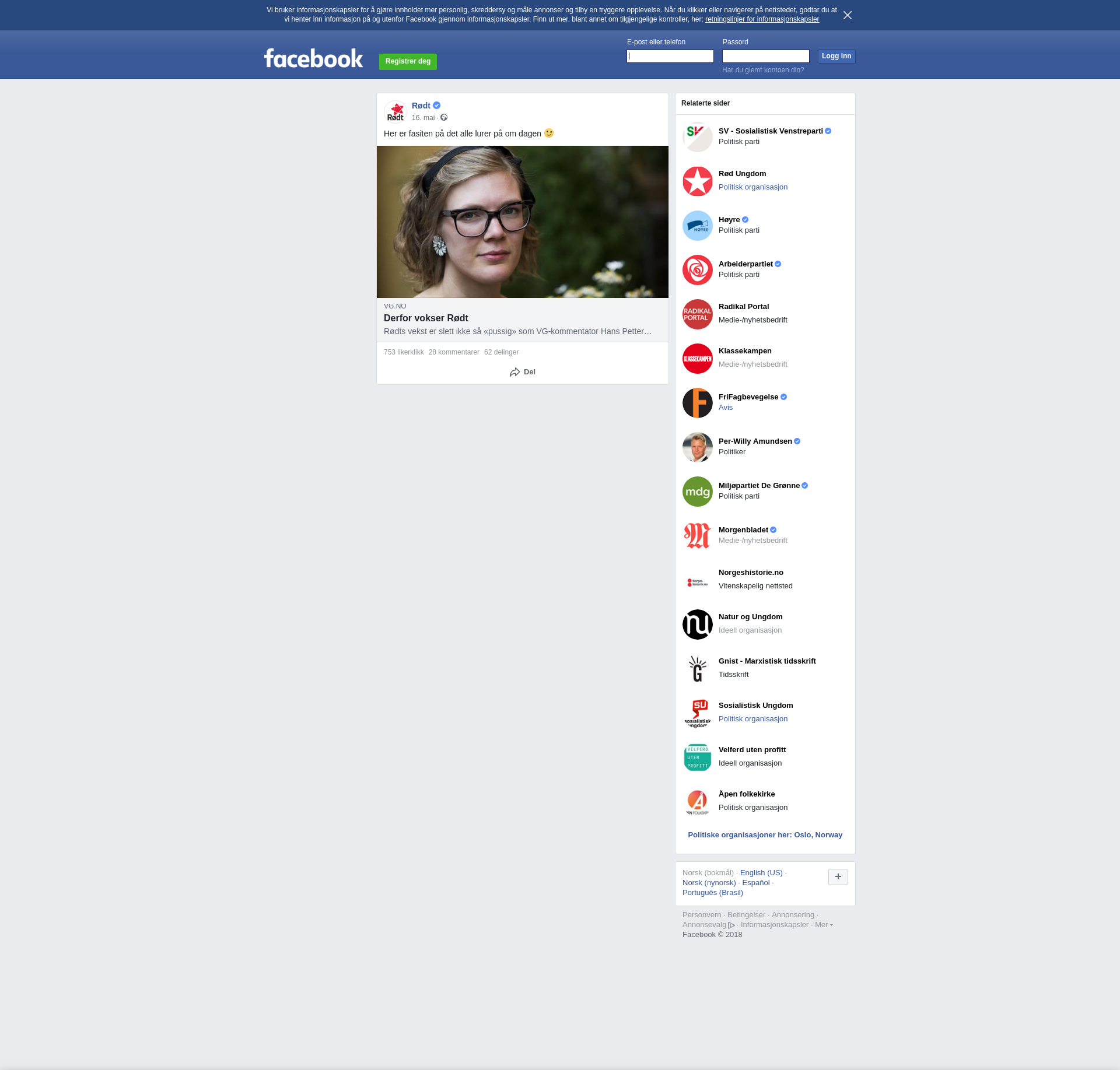Image resolution: width=1120 pixels, height=1070 pixels.
Task: Close the cookie notice banner
Action: [x=847, y=15]
